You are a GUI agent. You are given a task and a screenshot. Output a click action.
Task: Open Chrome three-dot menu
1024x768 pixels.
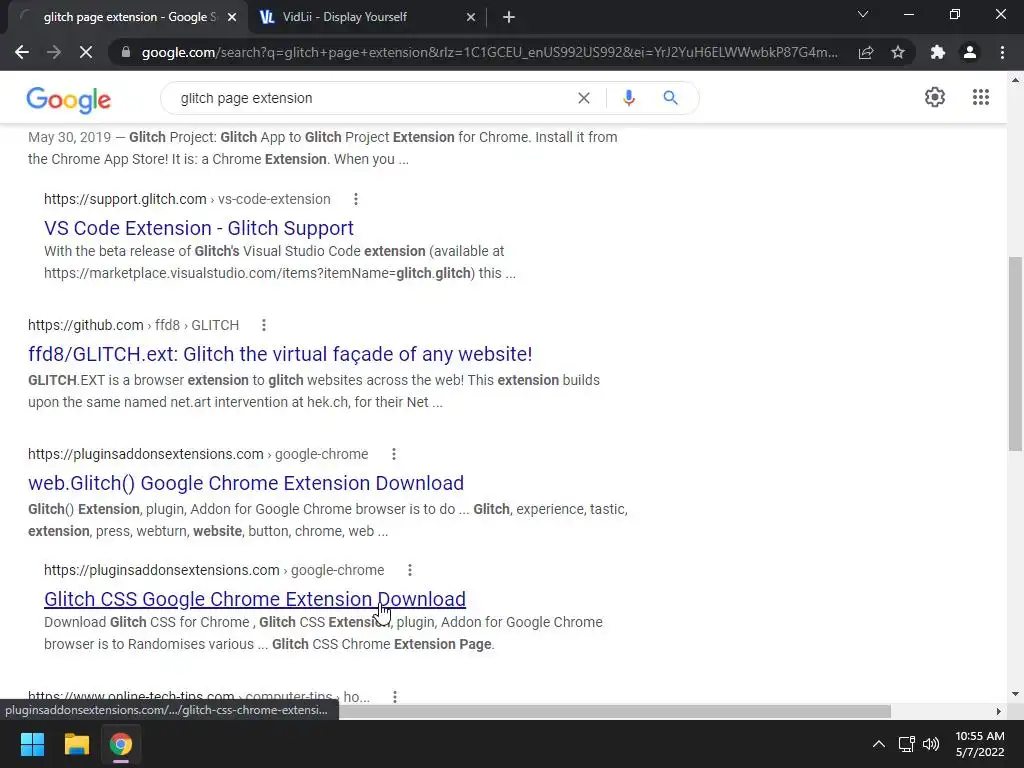(x=1002, y=52)
